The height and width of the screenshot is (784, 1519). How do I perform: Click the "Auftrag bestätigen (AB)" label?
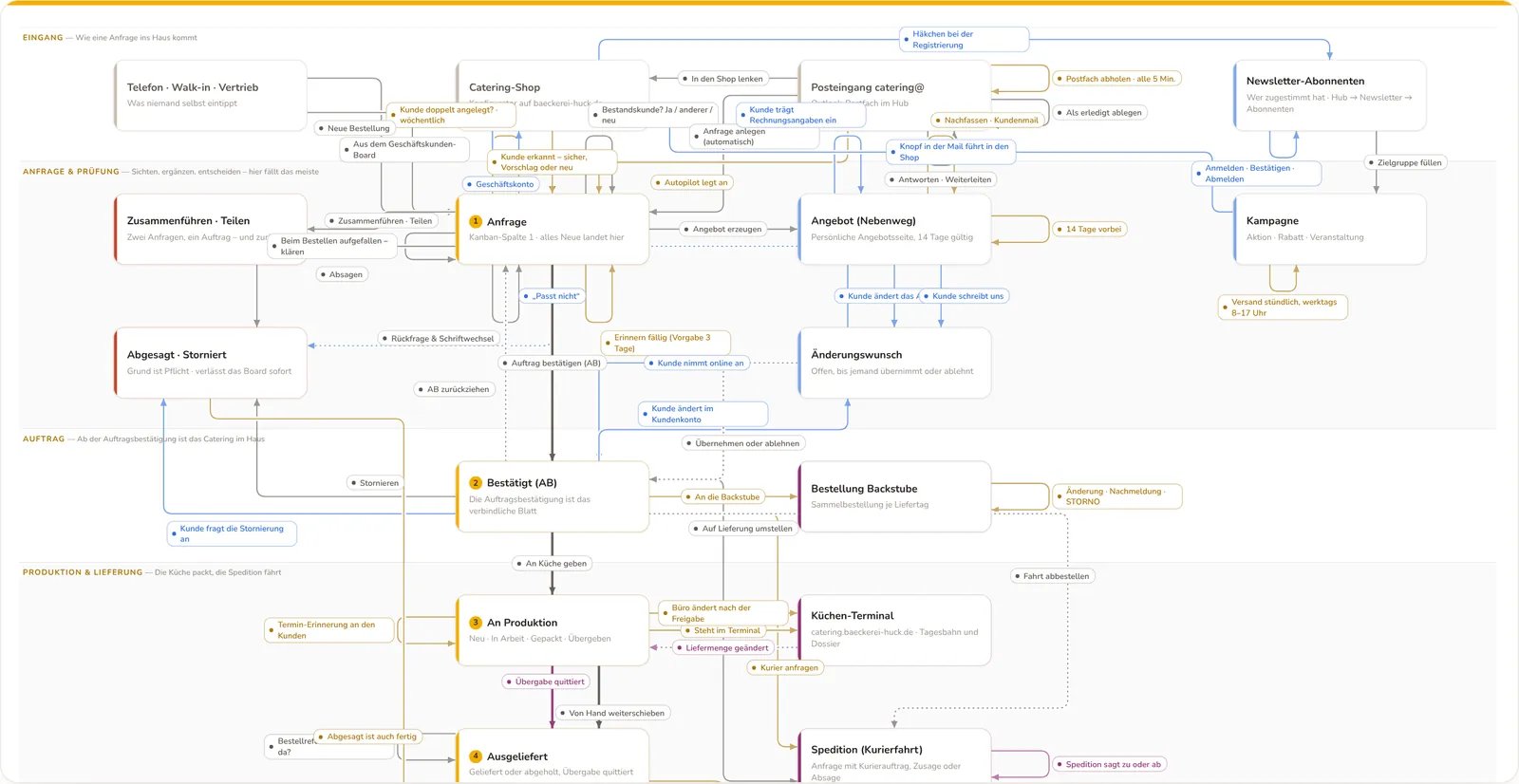552,363
